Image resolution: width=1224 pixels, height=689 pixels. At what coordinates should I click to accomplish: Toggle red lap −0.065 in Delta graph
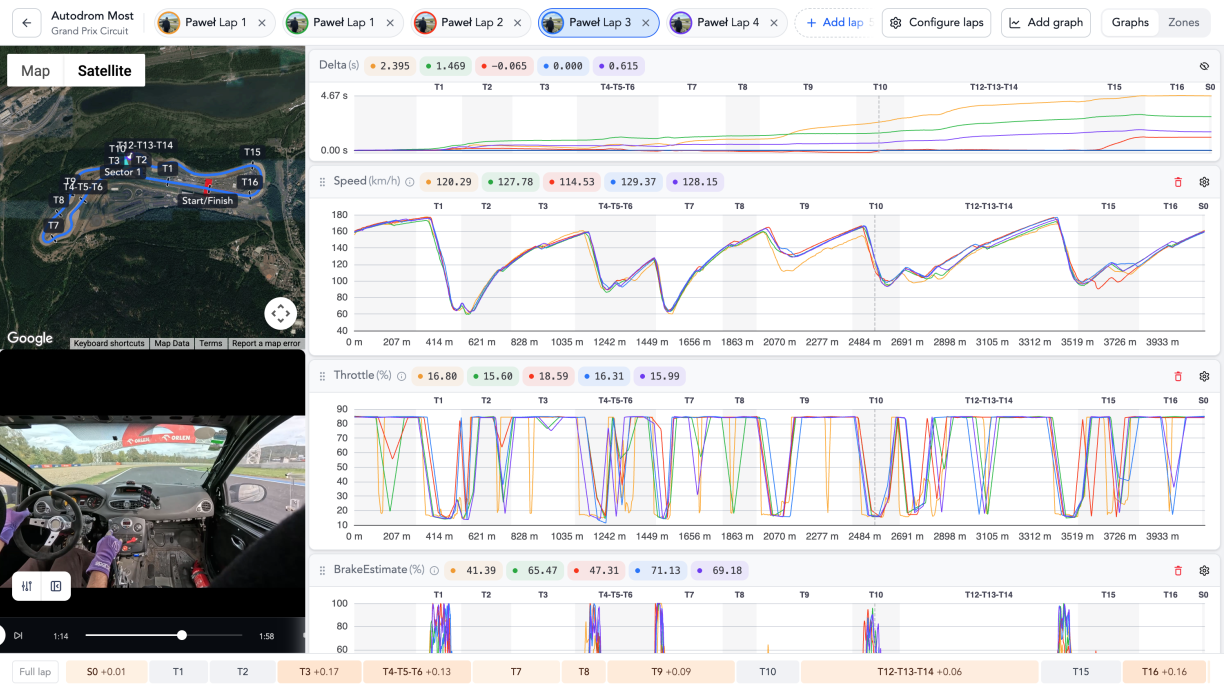coord(505,66)
